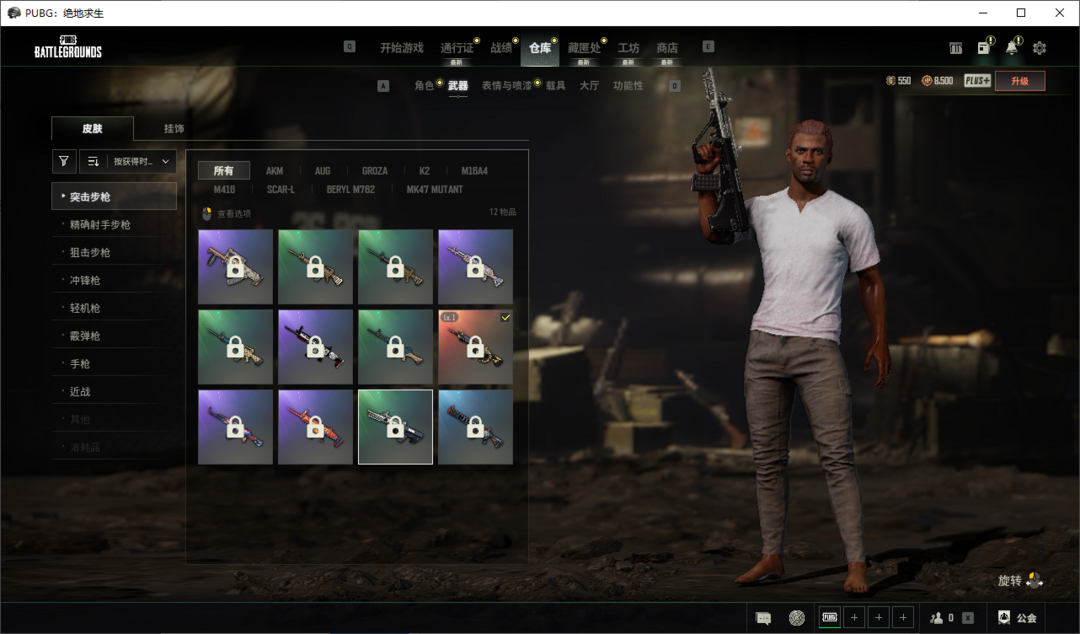This screenshot has width=1080, height=634.
Task: Filter skins by AKM
Action: (274, 171)
